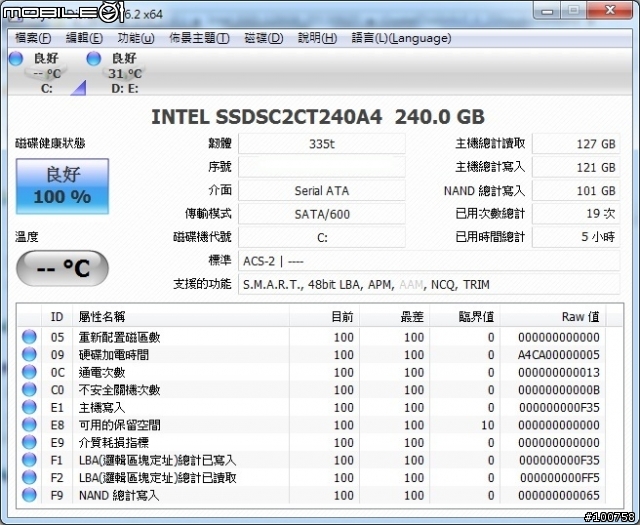Click the host reads value 127 GB
Image resolution: width=640 pixels, height=525 pixels.
[576, 144]
